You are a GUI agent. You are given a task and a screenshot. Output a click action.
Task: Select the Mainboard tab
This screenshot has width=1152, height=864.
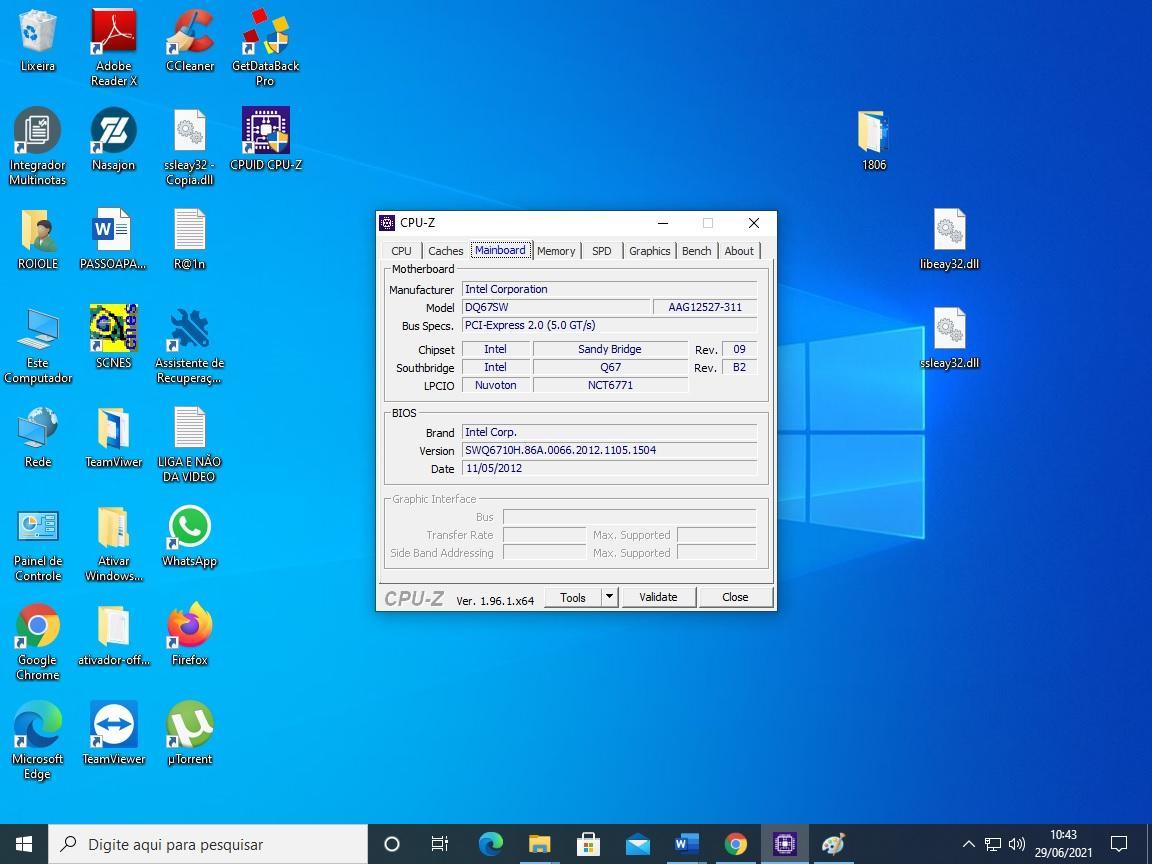[500, 250]
